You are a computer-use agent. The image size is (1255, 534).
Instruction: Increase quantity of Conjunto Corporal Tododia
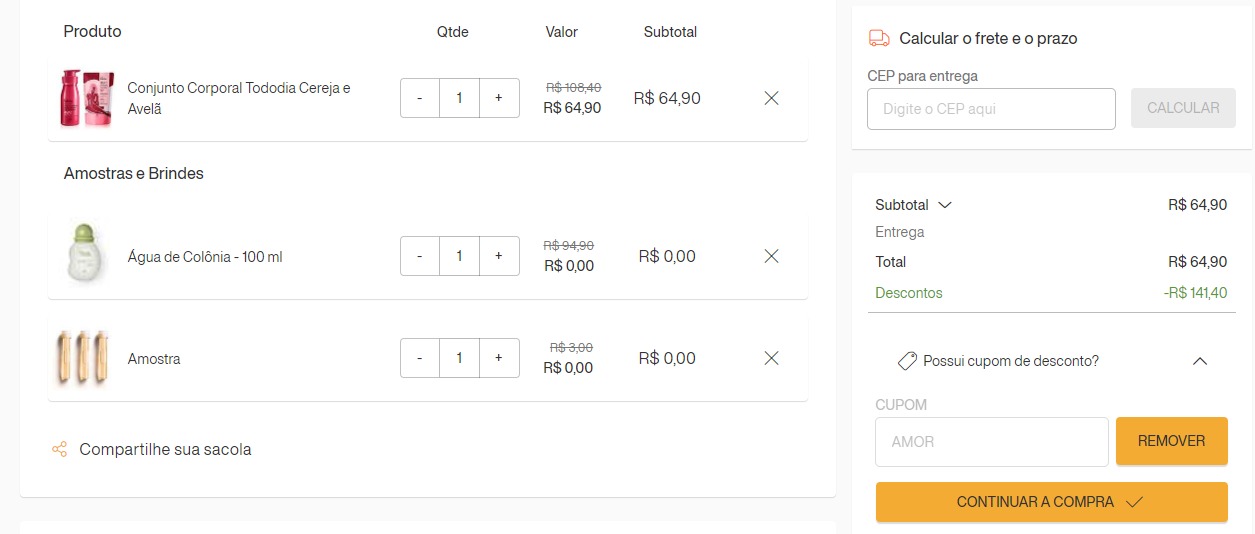tap(499, 98)
